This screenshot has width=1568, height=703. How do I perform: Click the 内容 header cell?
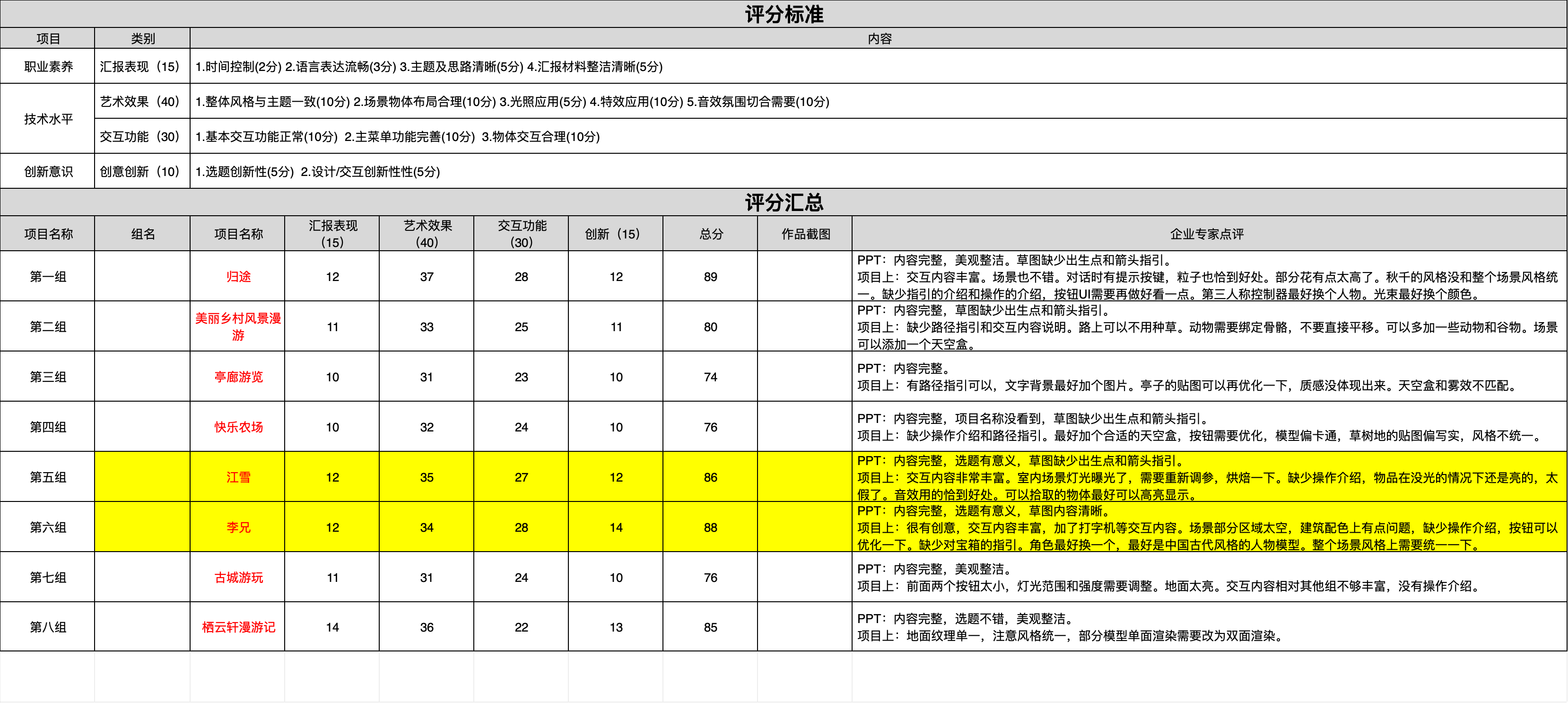pyautogui.click(x=879, y=38)
